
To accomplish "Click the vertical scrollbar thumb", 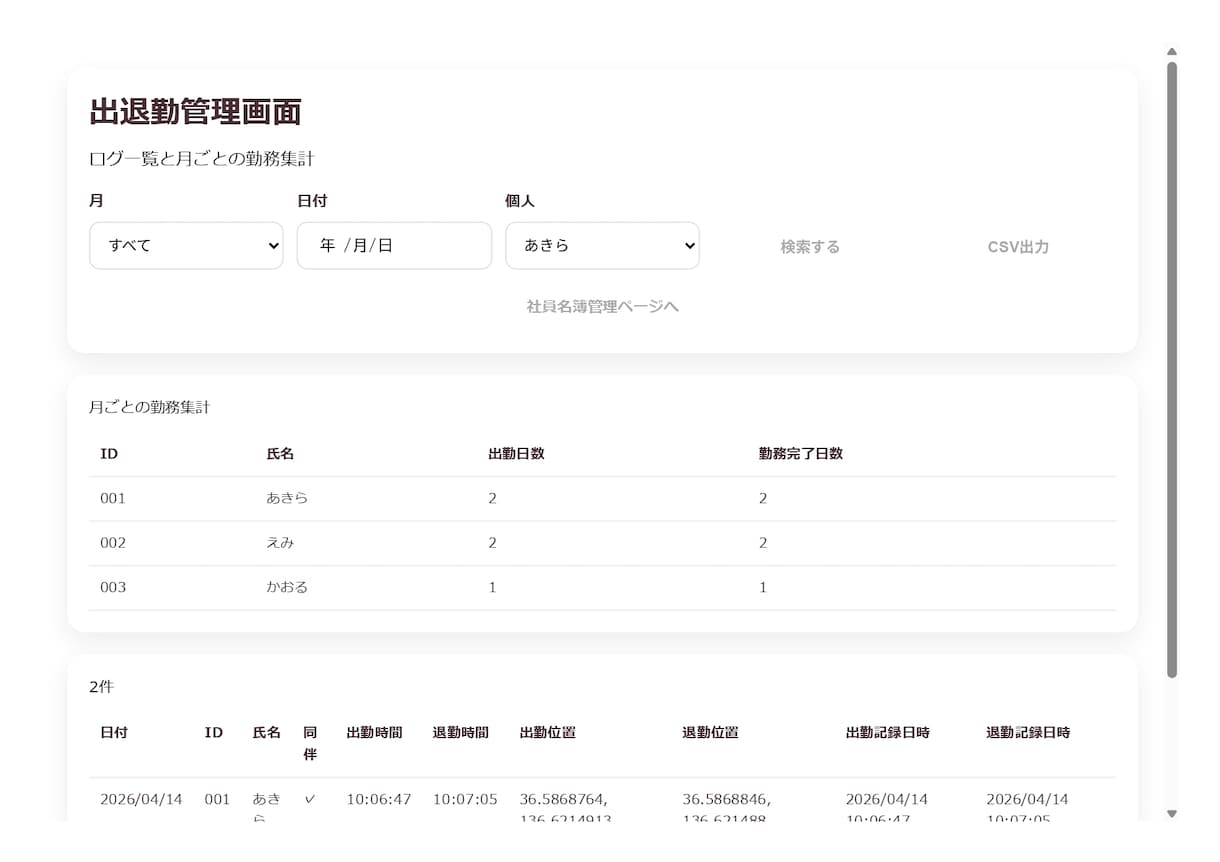I will click(1172, 370).
